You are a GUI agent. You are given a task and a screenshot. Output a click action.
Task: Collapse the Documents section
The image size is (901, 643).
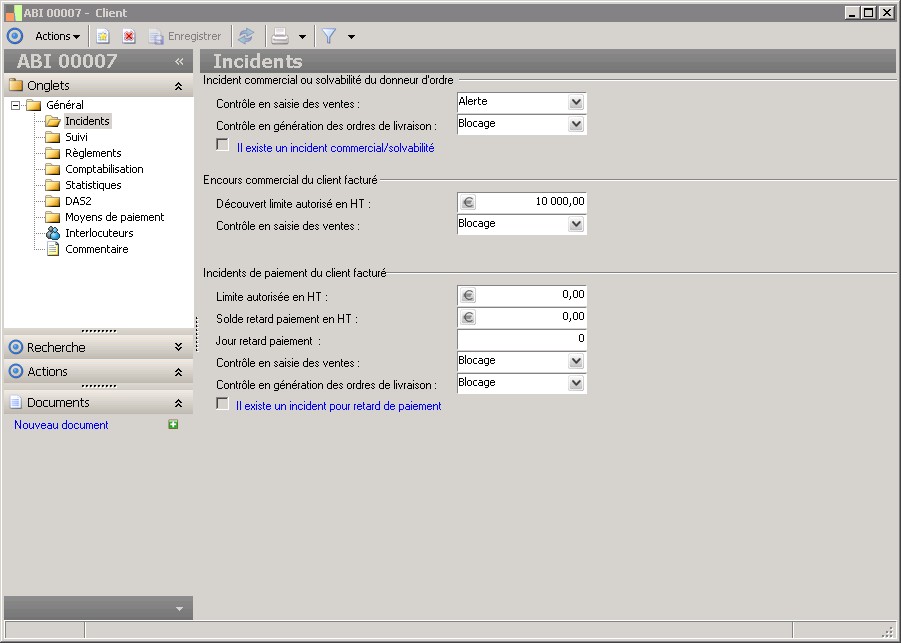pyautogui.click(x=178, y=403)
